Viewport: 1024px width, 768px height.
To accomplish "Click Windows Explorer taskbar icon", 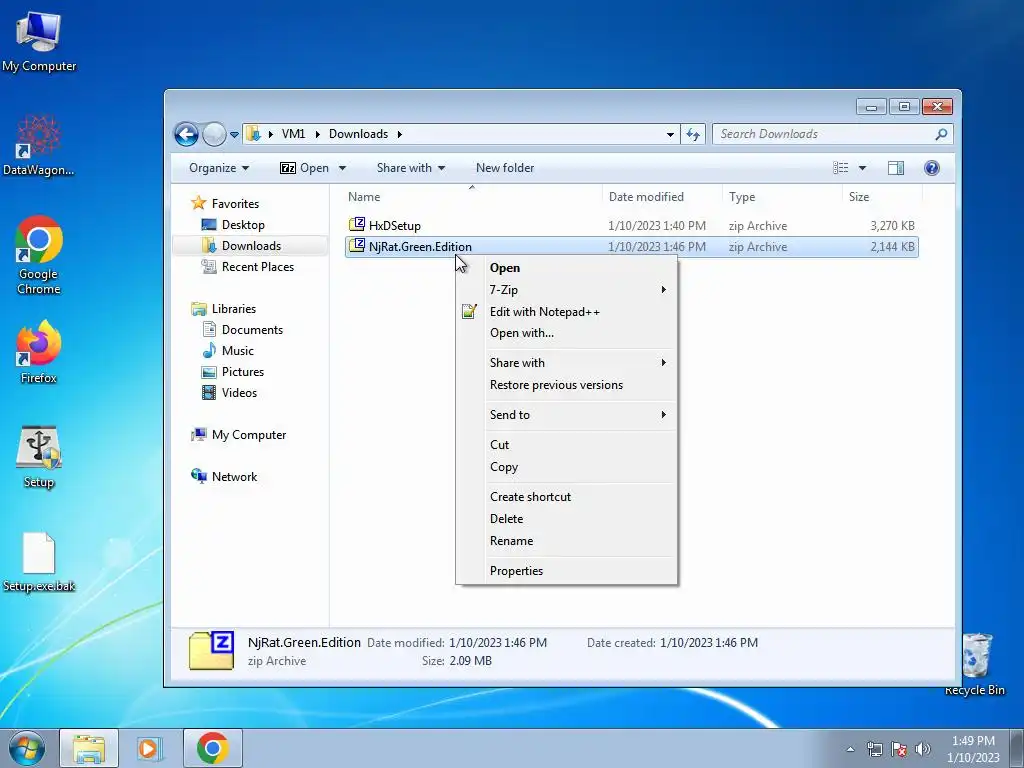I will click(x=89, y=748).
